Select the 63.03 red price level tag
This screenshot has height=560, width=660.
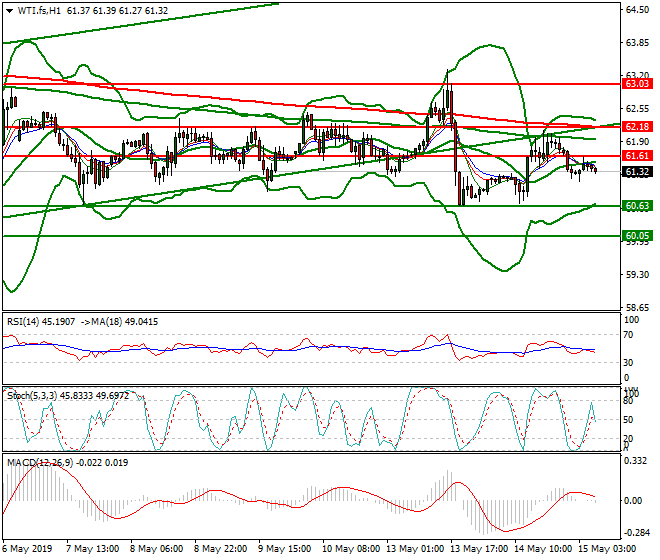click(637, 84)
